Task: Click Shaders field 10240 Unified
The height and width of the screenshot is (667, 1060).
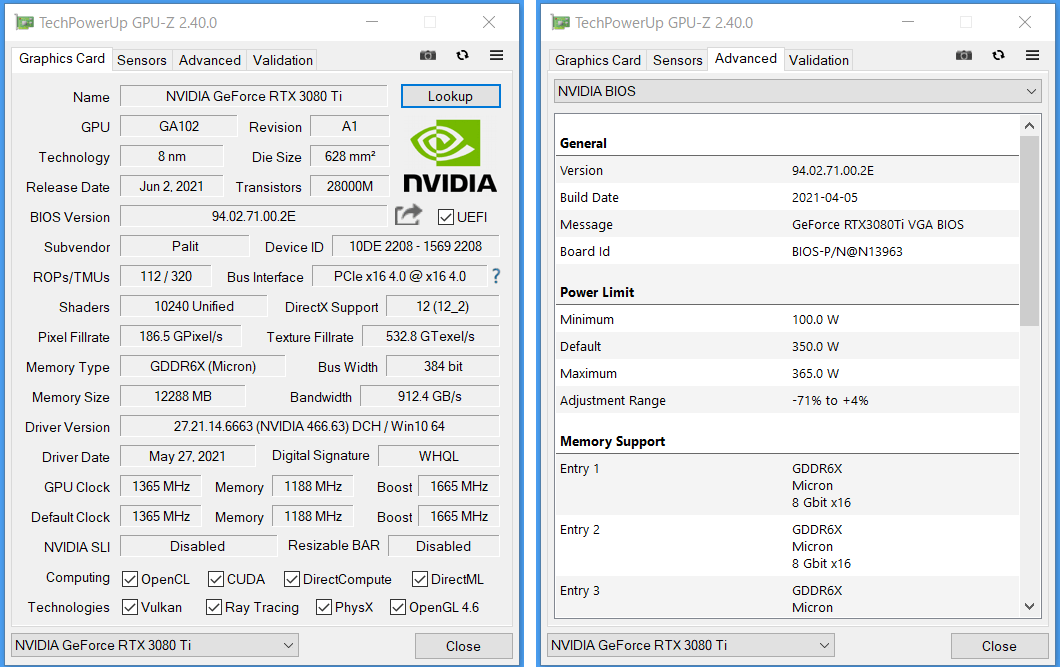Action: pos(194,306)
